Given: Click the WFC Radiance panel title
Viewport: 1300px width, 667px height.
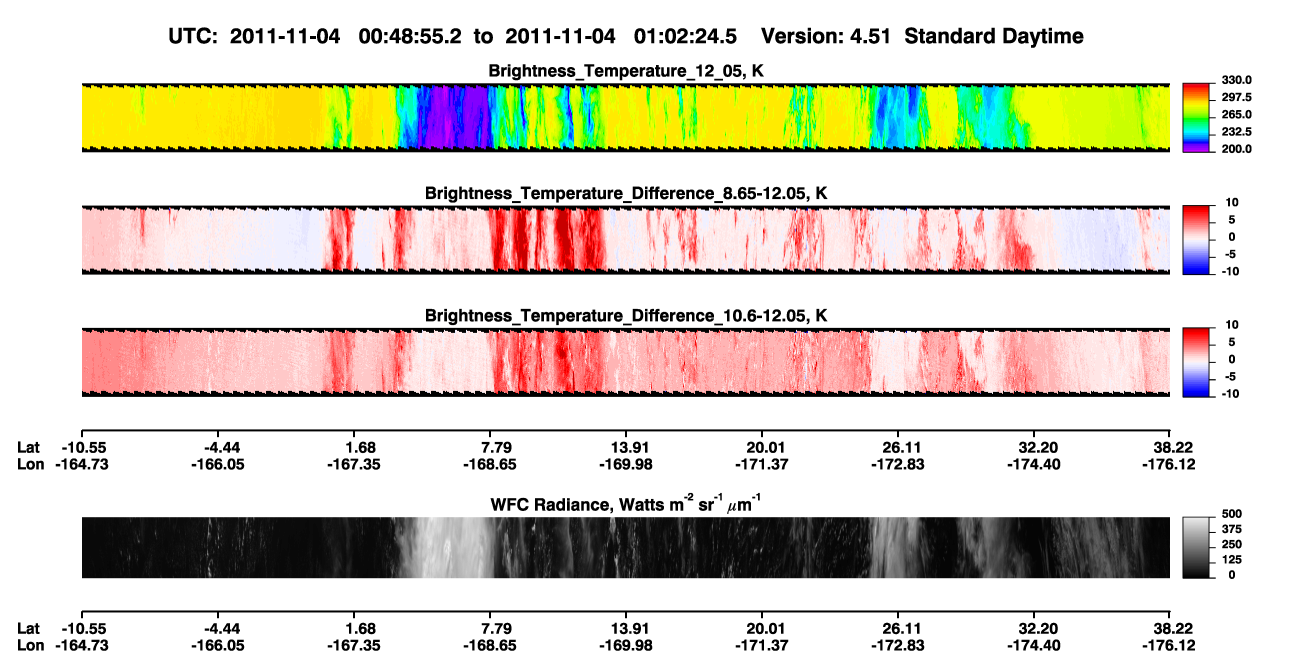Looking at the screenshot, I should click(626, 503).
